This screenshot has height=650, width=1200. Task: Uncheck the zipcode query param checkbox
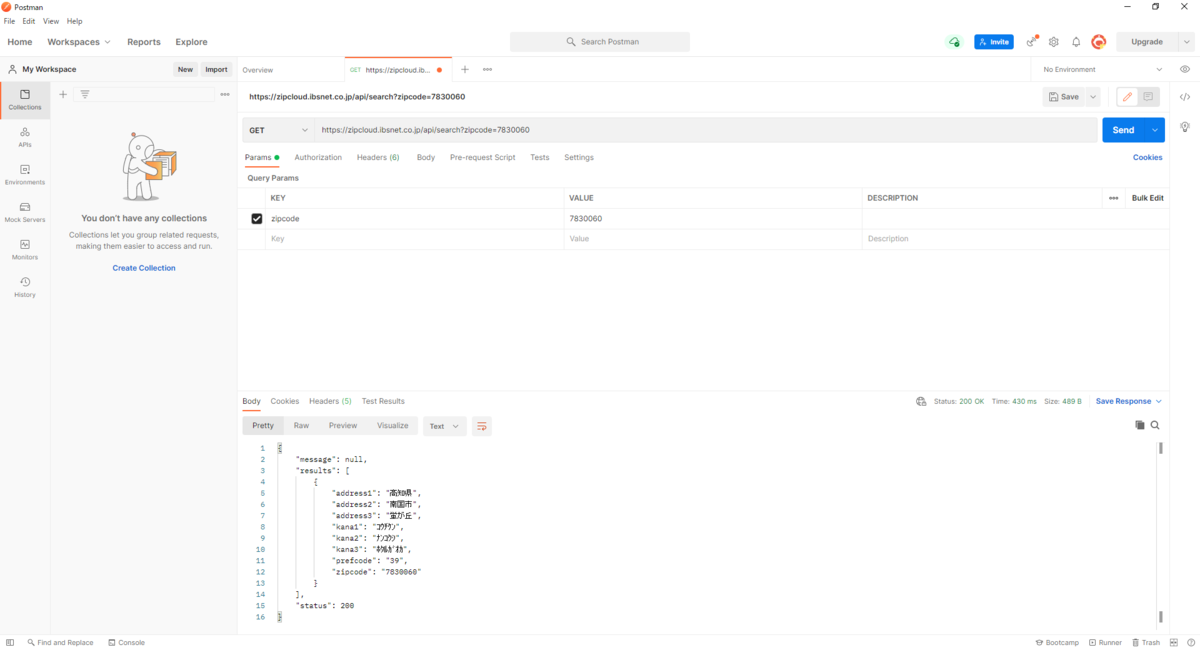[257, 219]
